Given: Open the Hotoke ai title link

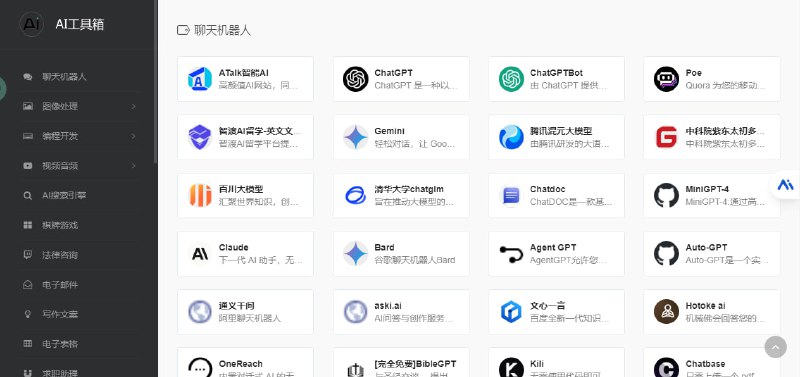Looking at the screenshot, I should click(x=706, y=306).
